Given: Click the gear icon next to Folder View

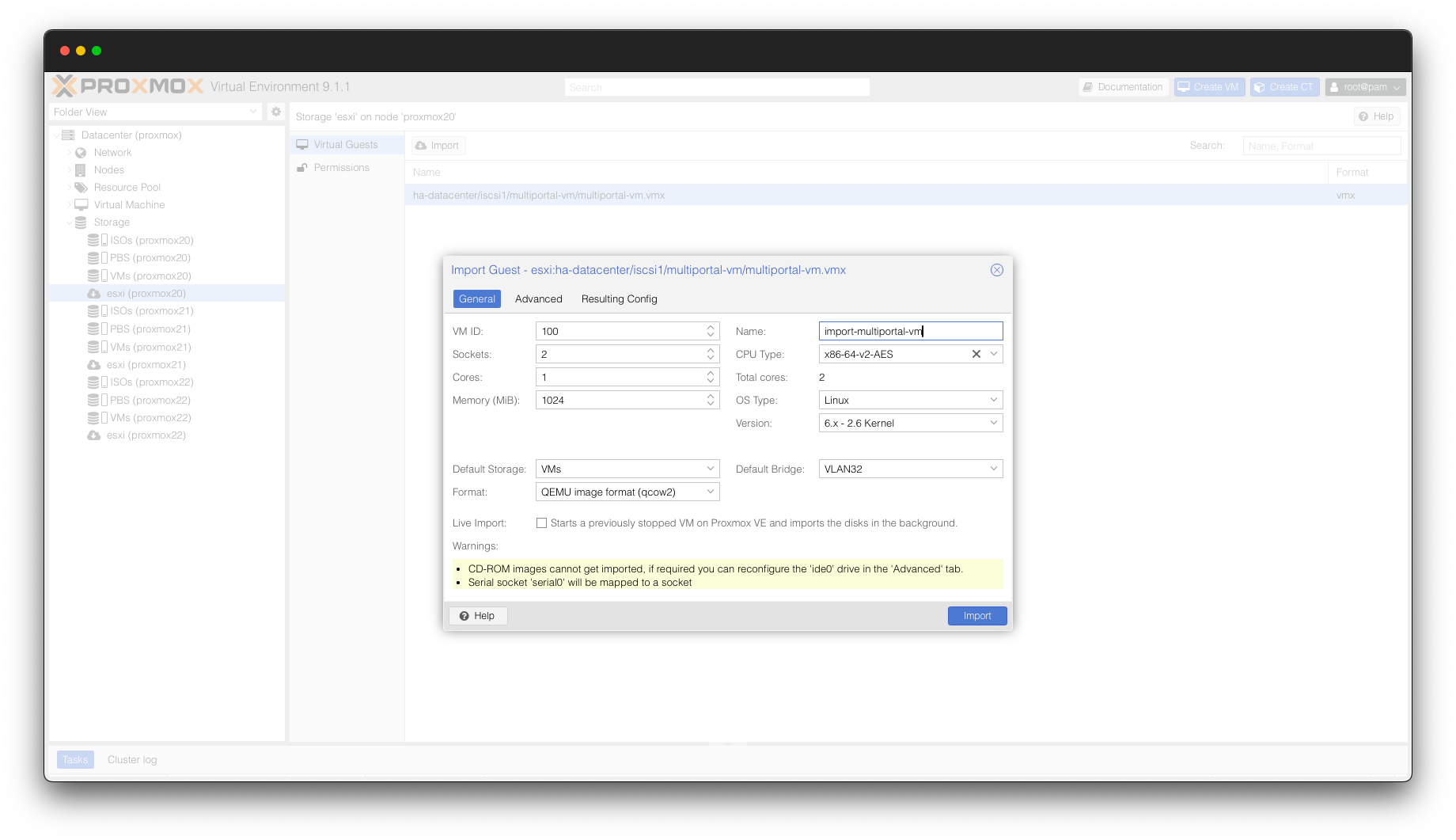Looking at the screenshot, I should point(276,112).
